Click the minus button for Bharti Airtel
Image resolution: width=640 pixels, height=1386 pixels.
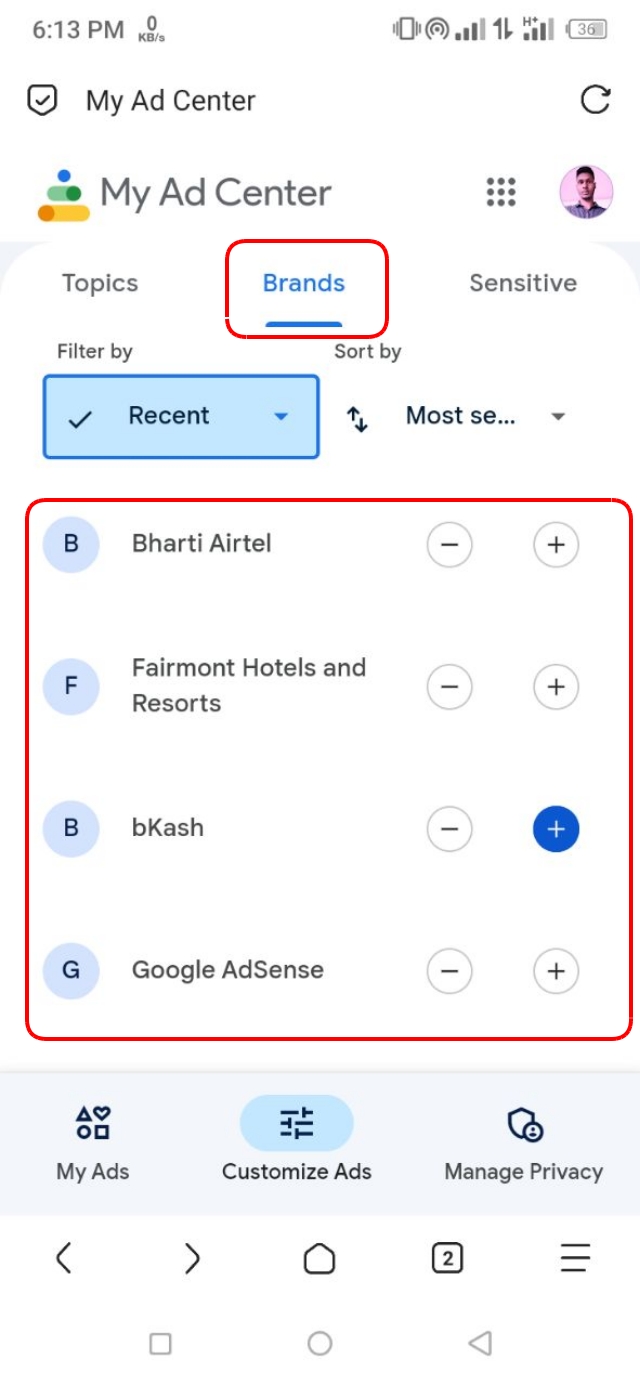449,544
